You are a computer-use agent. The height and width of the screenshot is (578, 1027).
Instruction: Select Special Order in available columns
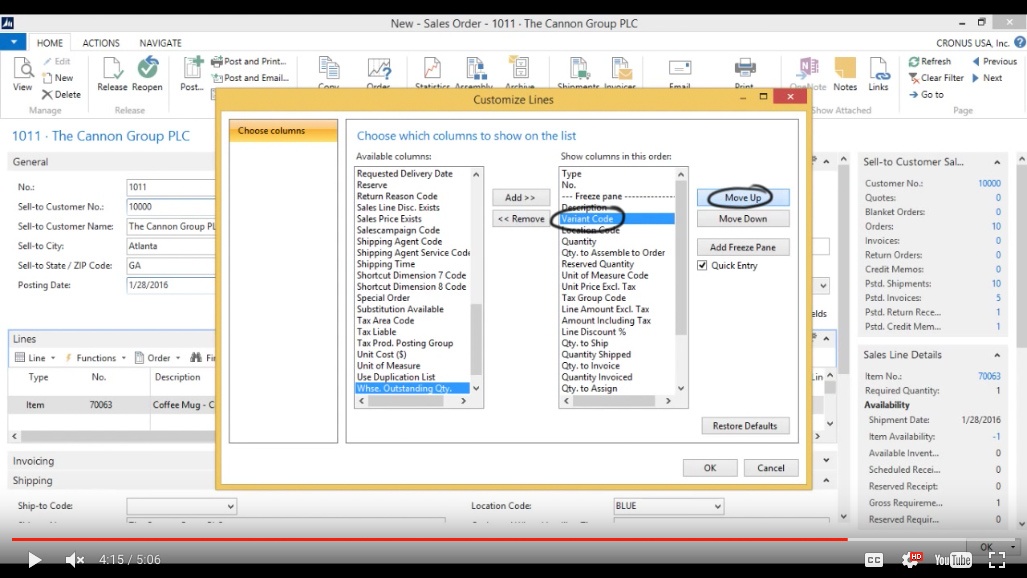point(383,298)
